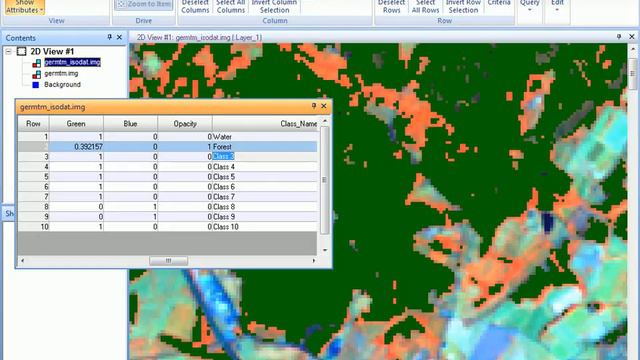Pin the 2D View #1 window
This screenshot has width=640, height=360.
pyautogui.click(x=619, y=37)
